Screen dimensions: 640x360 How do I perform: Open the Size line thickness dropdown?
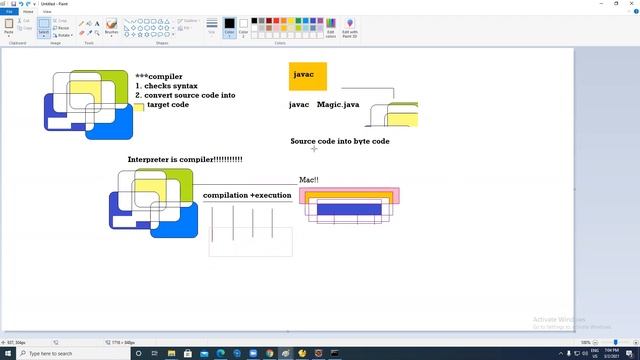212,27
